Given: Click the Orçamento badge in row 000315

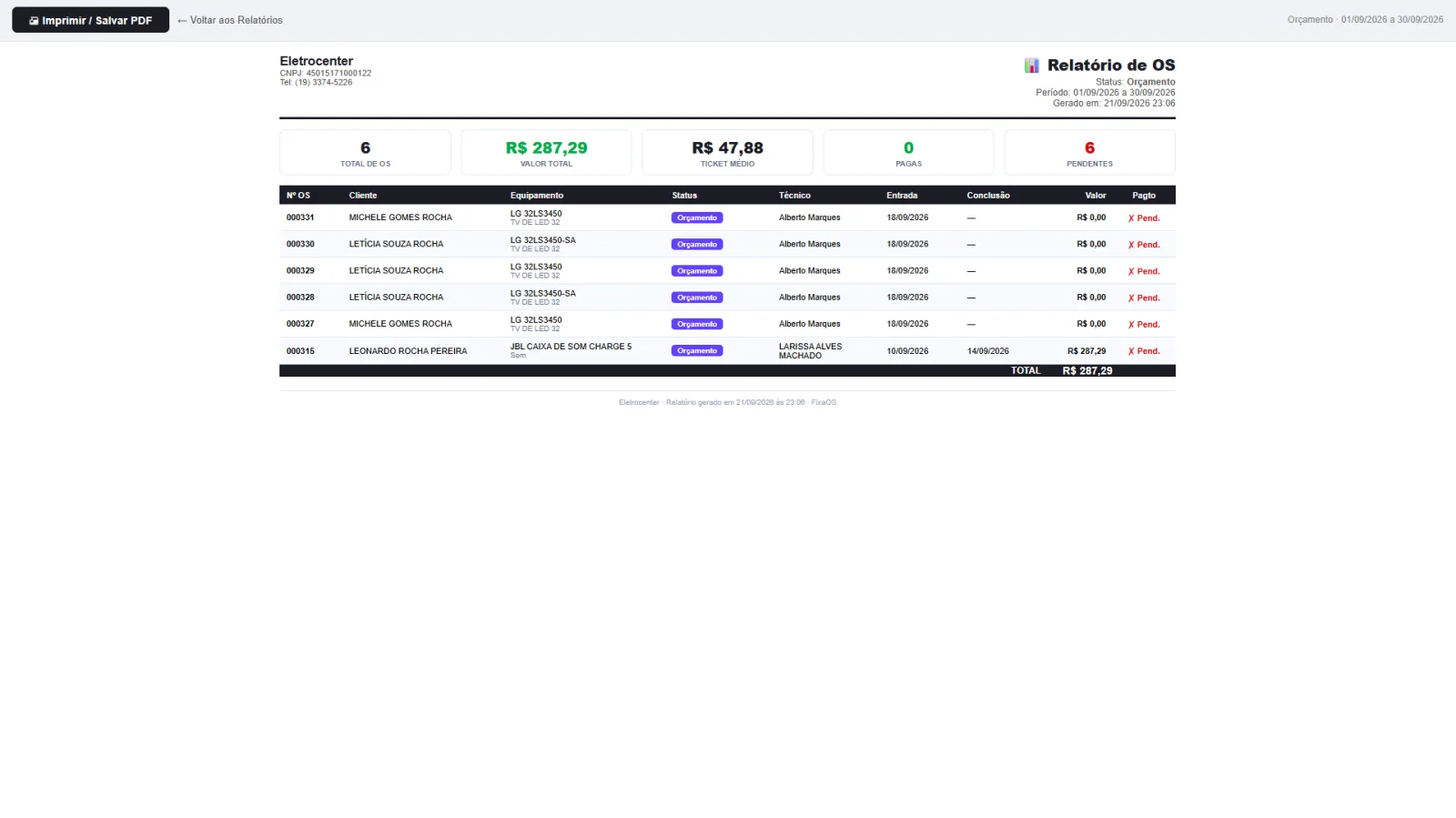Looking at the screenshot, I should tap(697, 350).
